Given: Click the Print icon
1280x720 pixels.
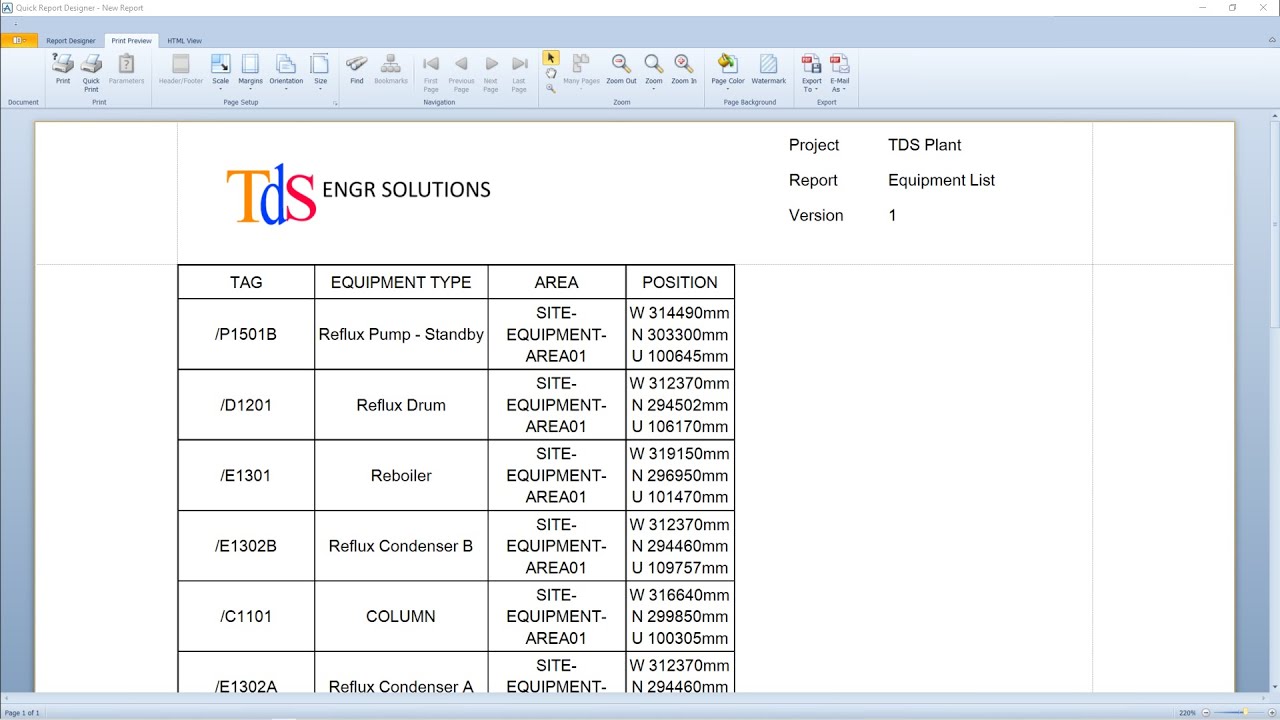Looking at the screenshot, I should [63, 70].
